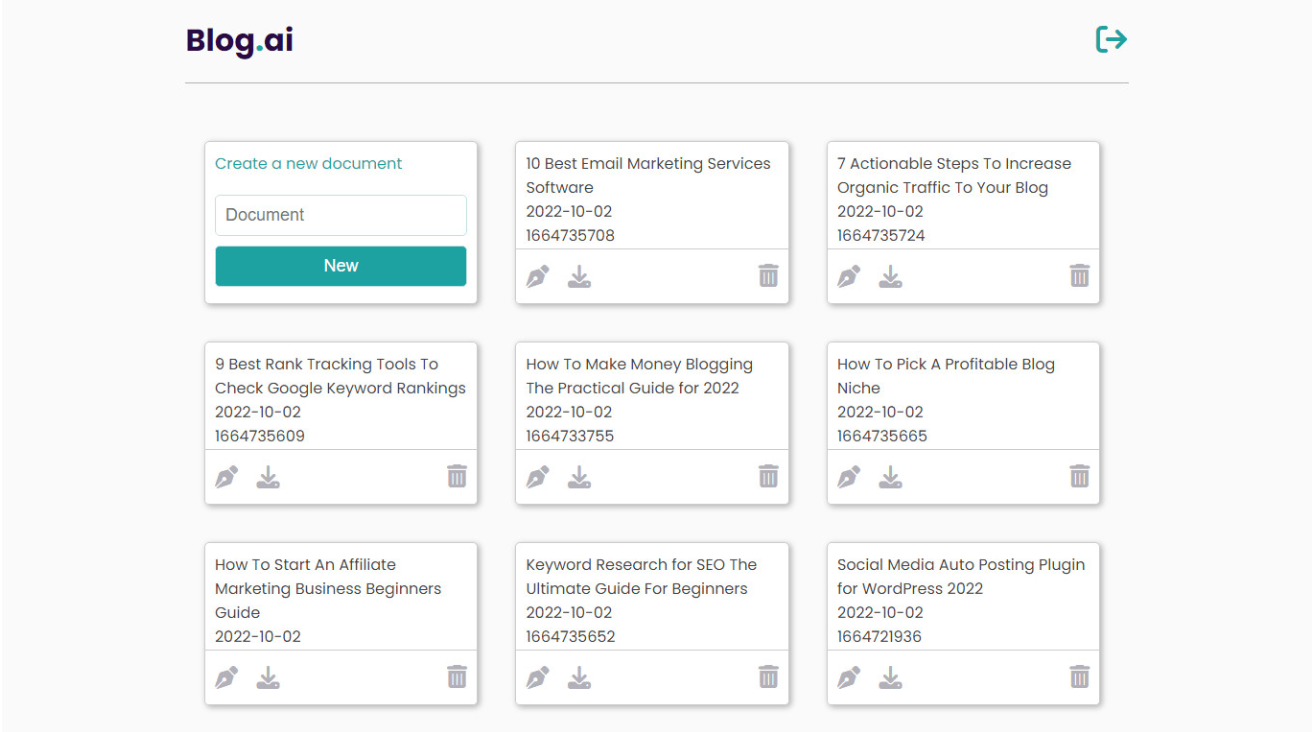Delete the How To Pick A Profitable Blog Niche document
Image resolution: width=1314 pixels, height=732 pixels.
tap(1079, 477)
